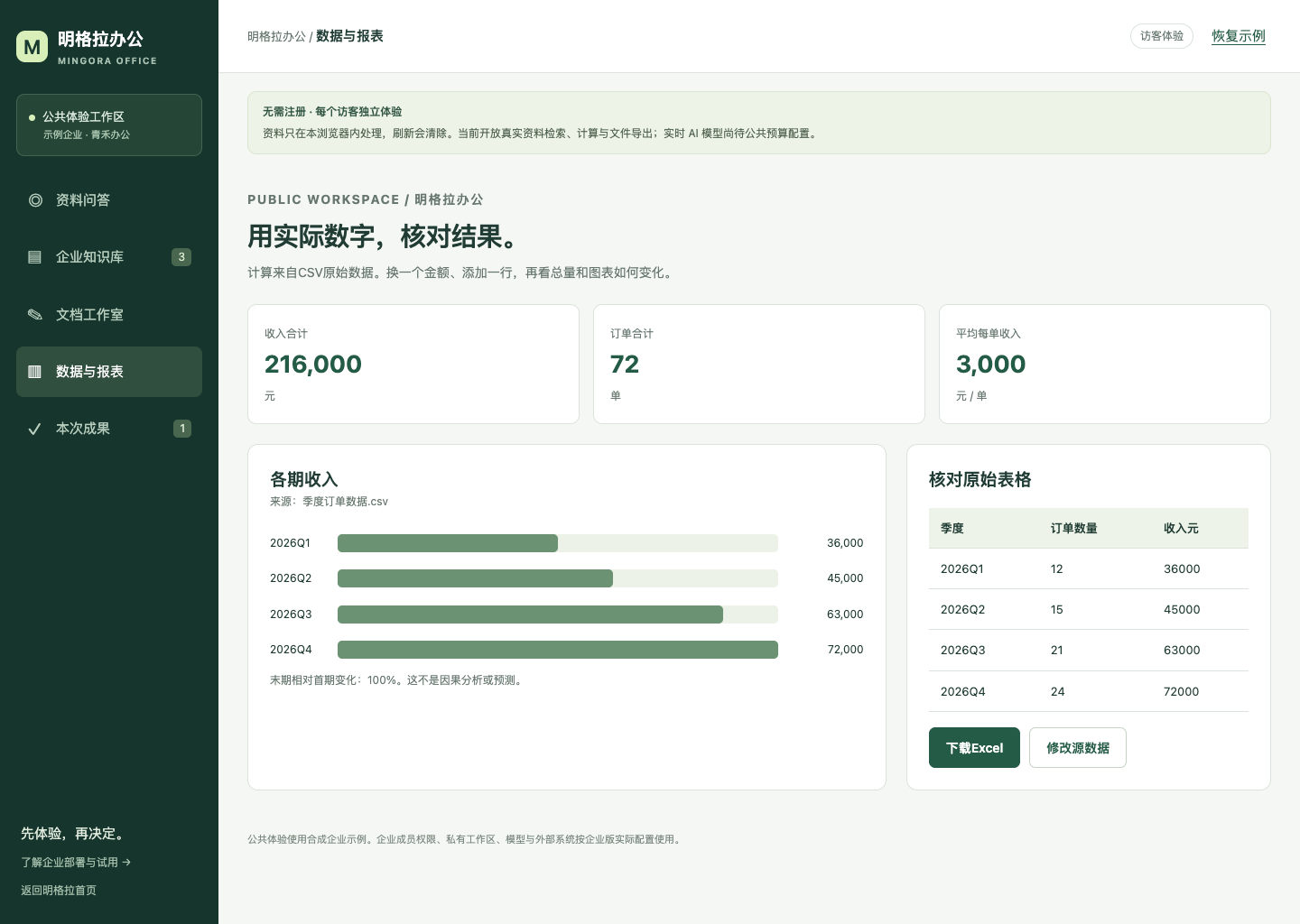Screen dimensions: 1300x924
Task: Click the 1 badge beside 本次成果
Action: (182, 429)
